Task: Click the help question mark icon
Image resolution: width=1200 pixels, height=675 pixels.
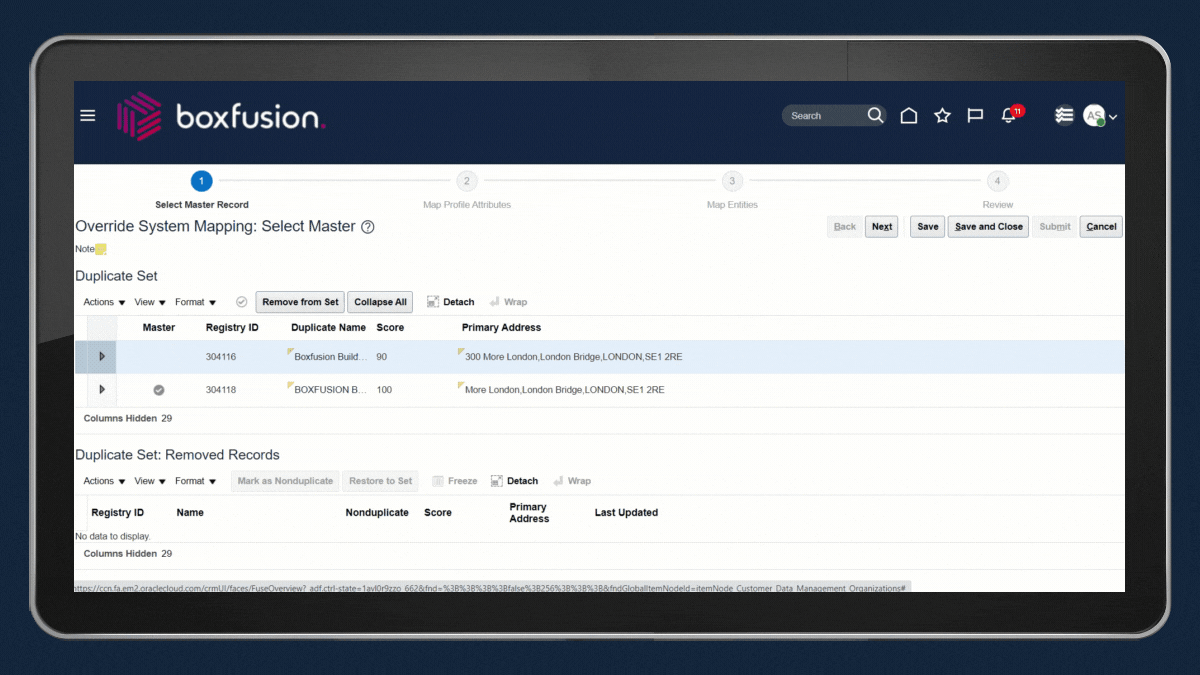Action: (368, 227)
